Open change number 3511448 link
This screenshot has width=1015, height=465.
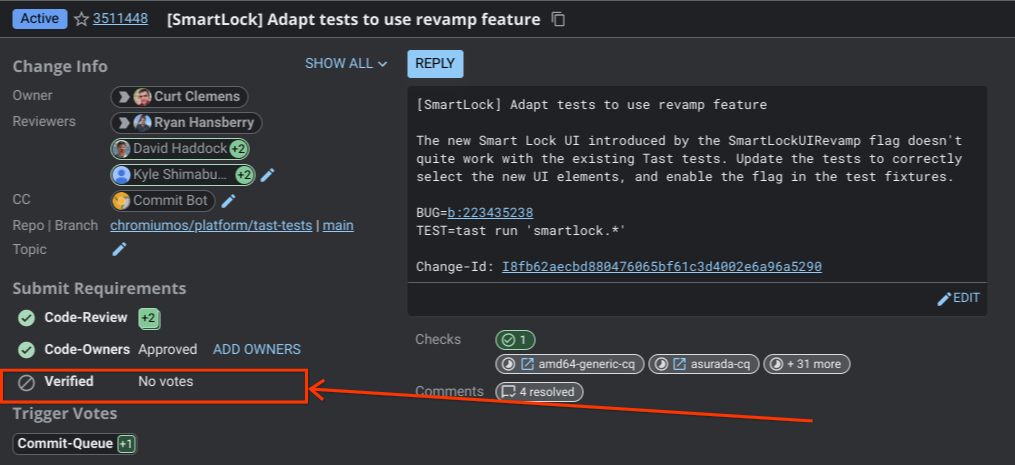coord(121,19)
